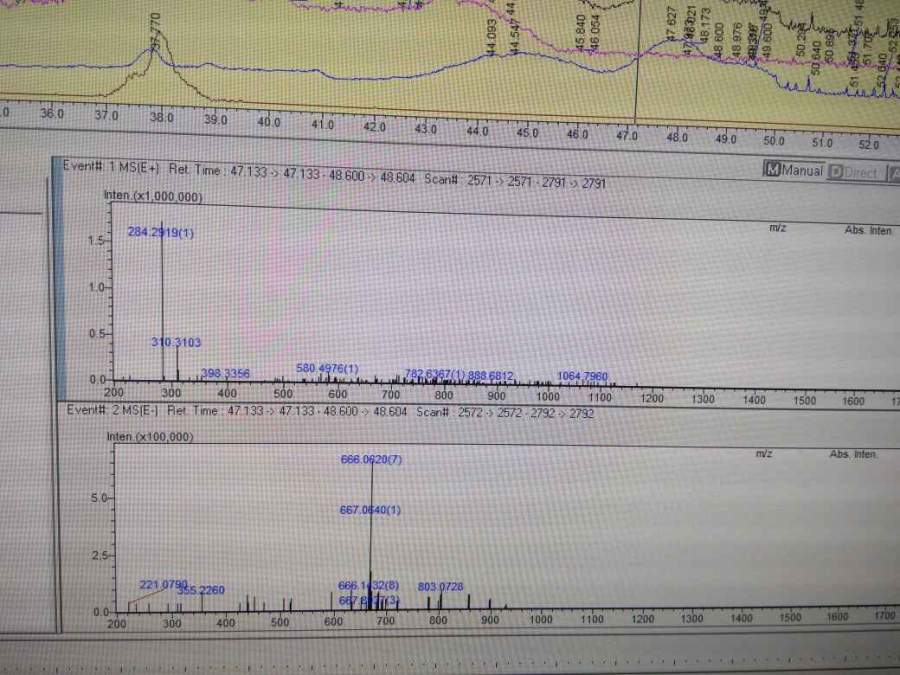Click the 284.2919(1) peak label
The width and height of the screenshot is (900, 675).
point(161,232)
